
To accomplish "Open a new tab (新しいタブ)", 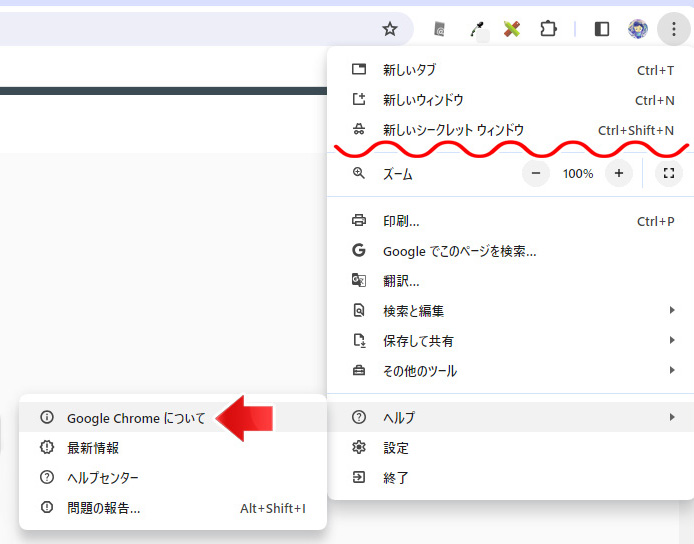I will coord(511,70).
